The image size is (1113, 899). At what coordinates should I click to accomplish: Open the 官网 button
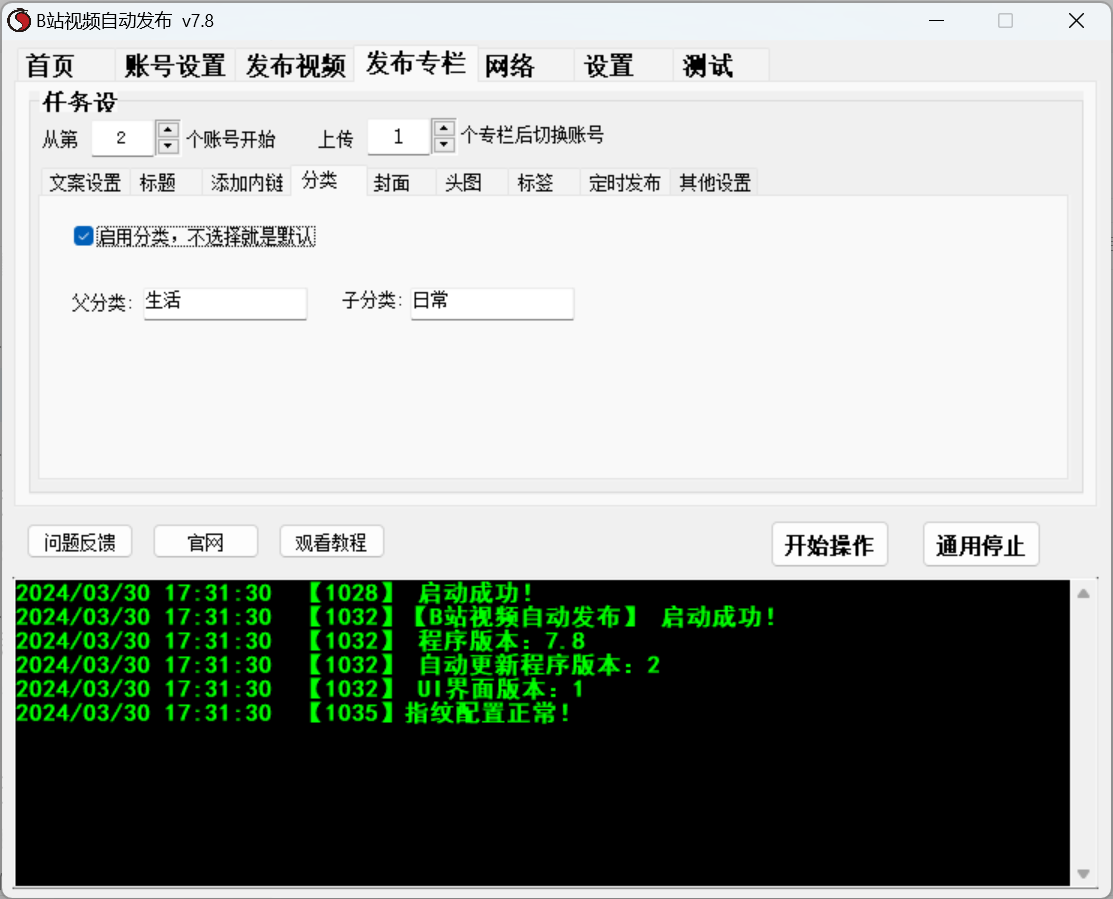(x=206, y=542)
